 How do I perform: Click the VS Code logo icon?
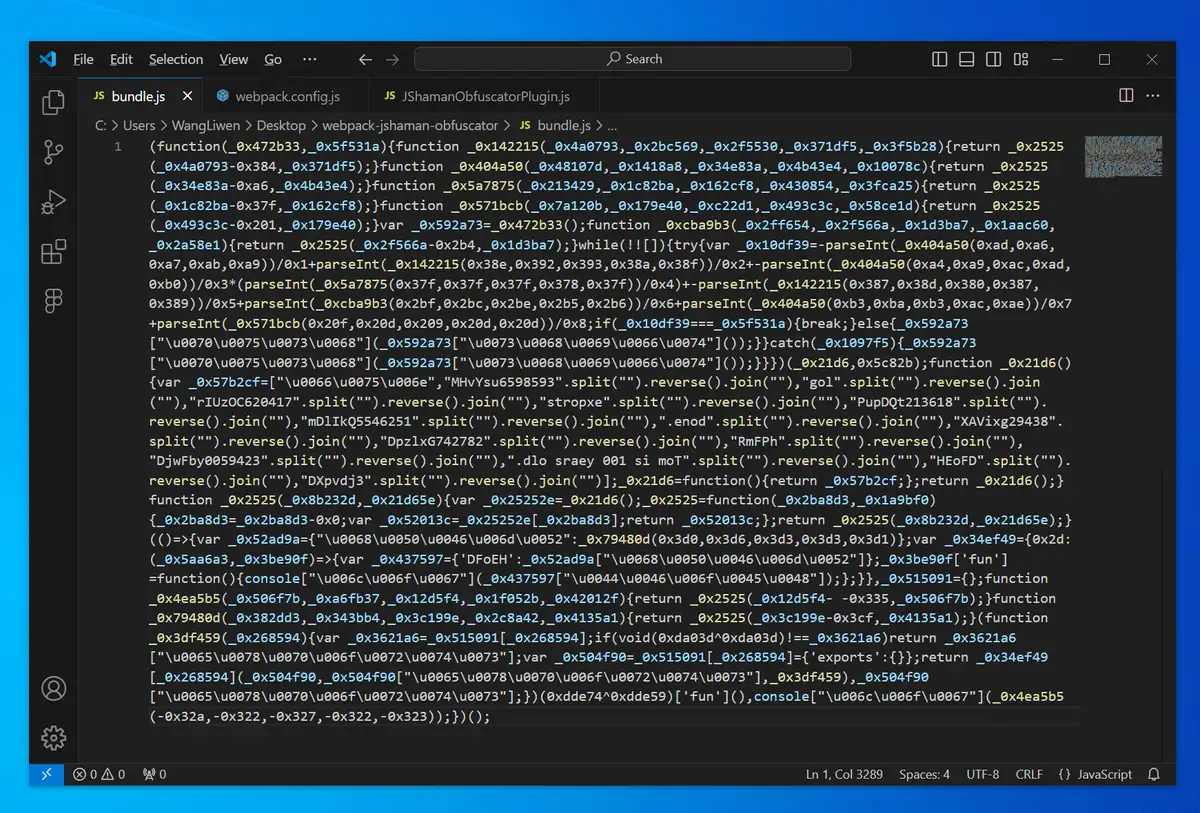click(x=47, y=59)
